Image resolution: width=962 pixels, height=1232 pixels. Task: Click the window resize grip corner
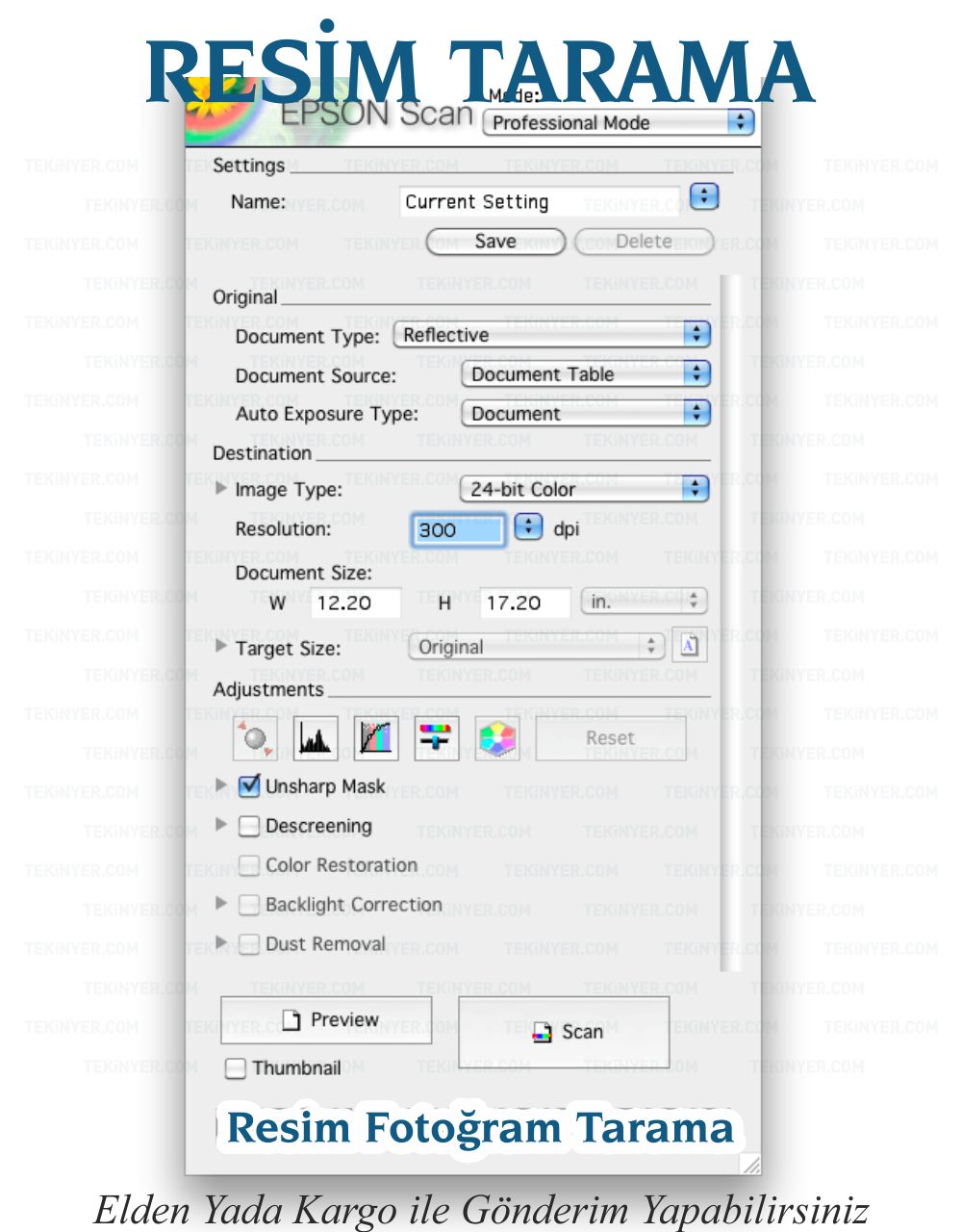749,1163
